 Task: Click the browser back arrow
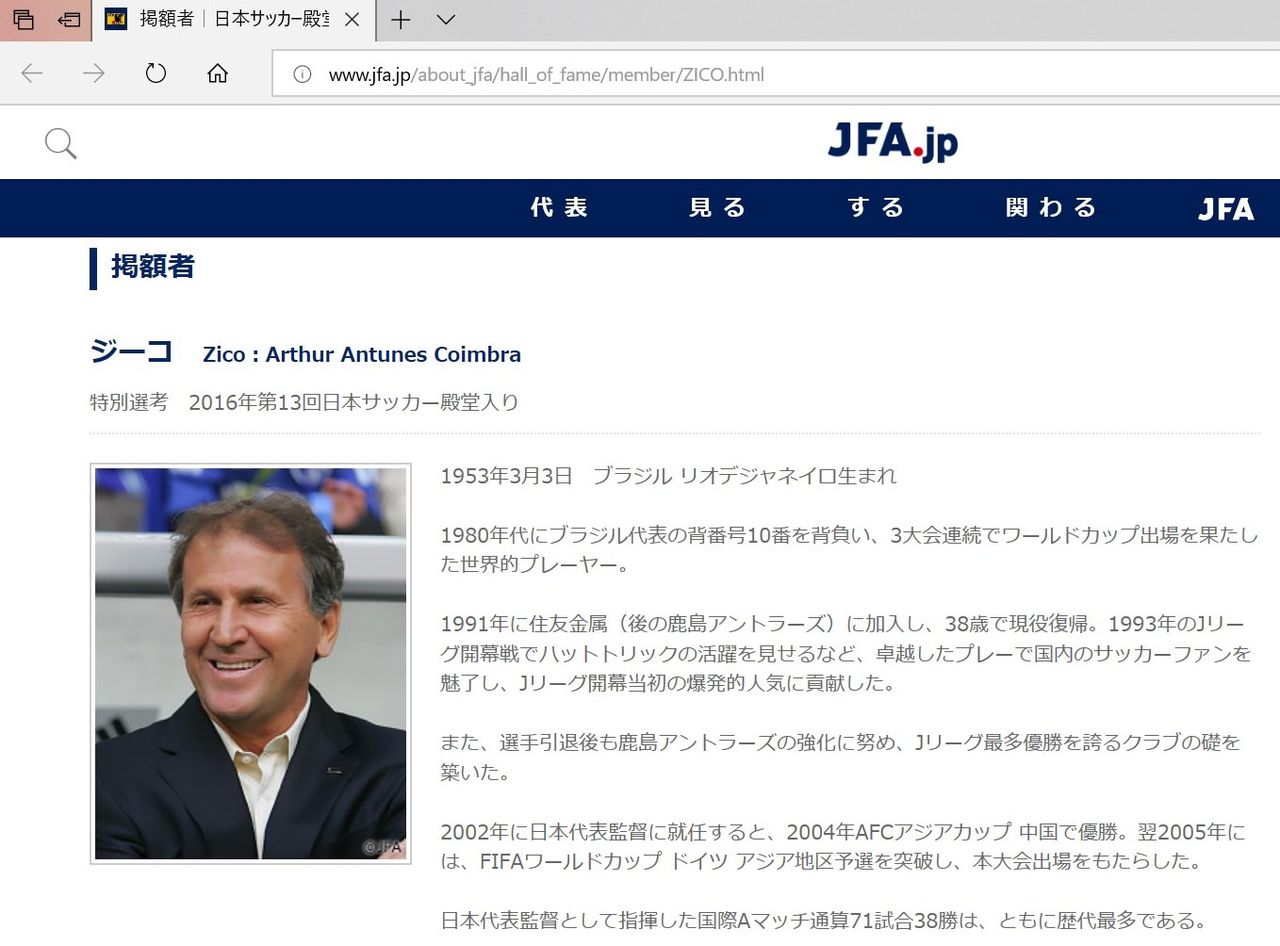pyautogui.click(x=32, y=73)
